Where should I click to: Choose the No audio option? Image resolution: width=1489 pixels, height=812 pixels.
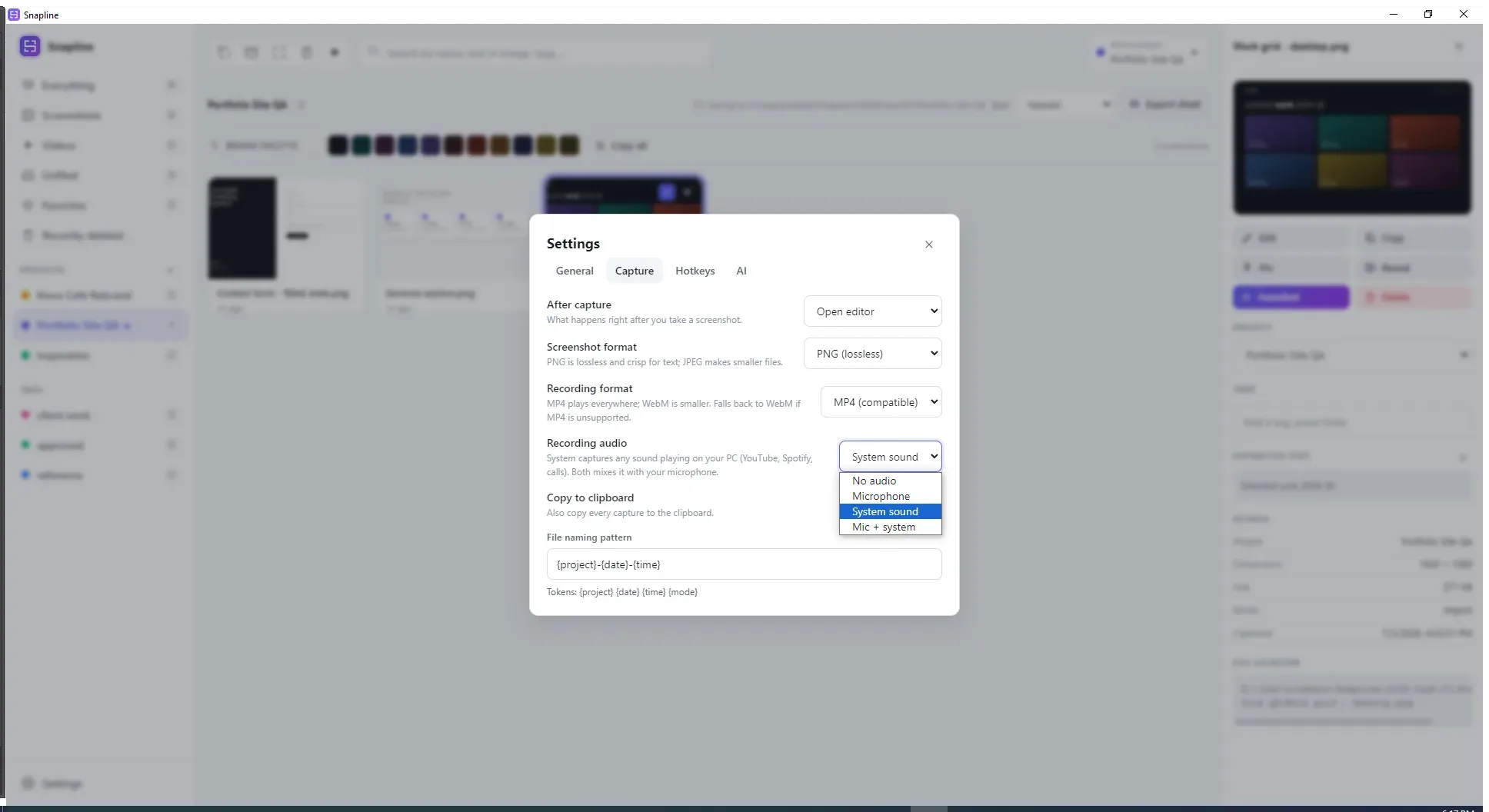[x=890, y=481]
